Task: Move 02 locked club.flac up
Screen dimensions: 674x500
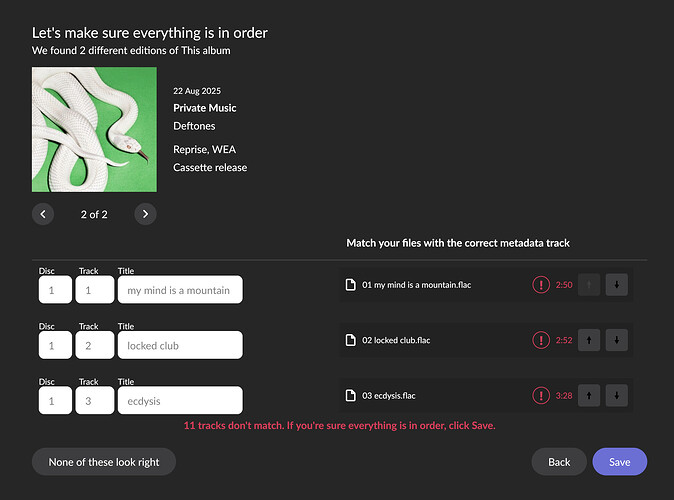Action: pos(589,340)
